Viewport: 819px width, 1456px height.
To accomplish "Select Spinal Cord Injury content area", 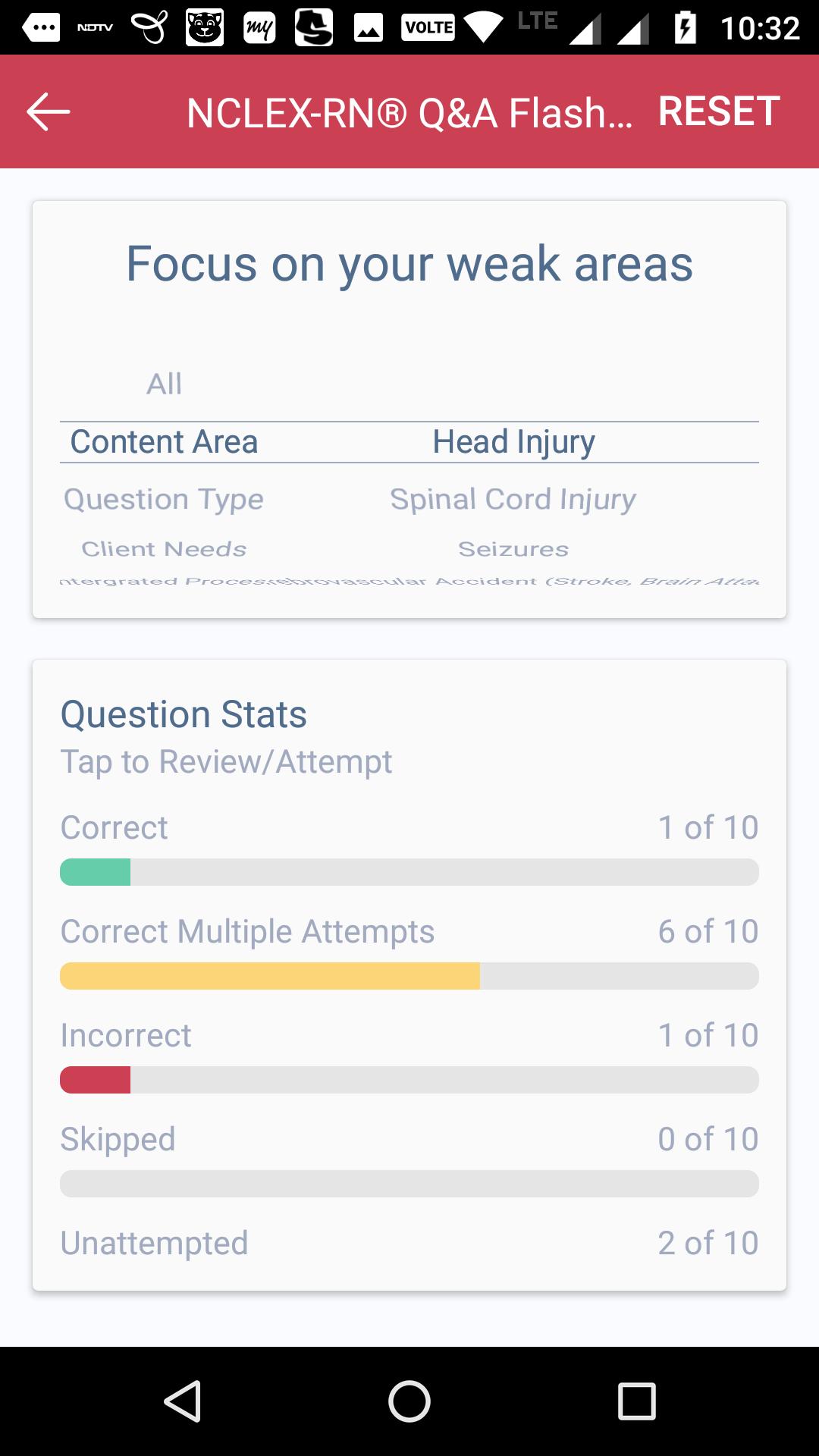I will coord(513,499).
